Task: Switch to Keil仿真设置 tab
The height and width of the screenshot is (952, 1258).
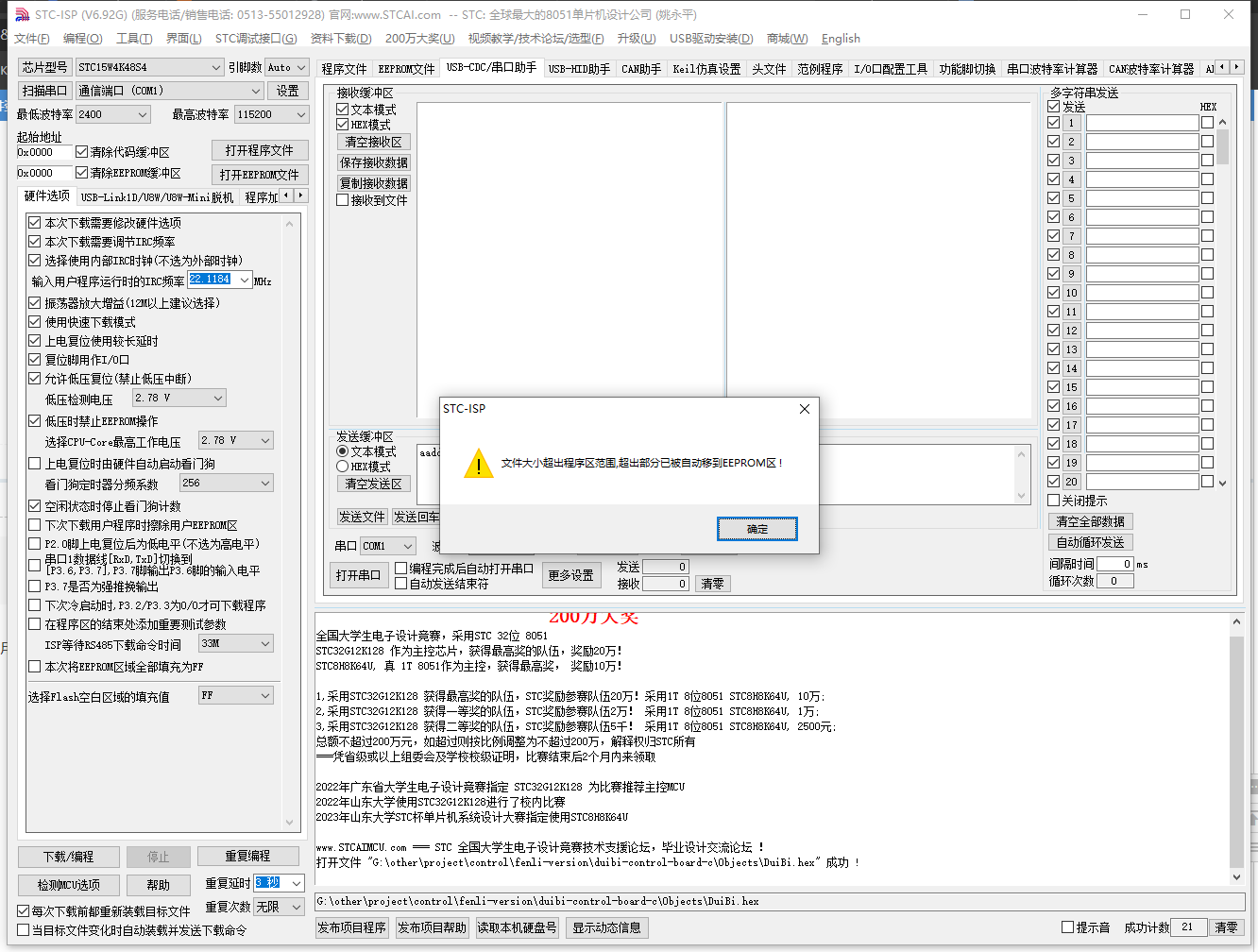Action: coord(706,69)
